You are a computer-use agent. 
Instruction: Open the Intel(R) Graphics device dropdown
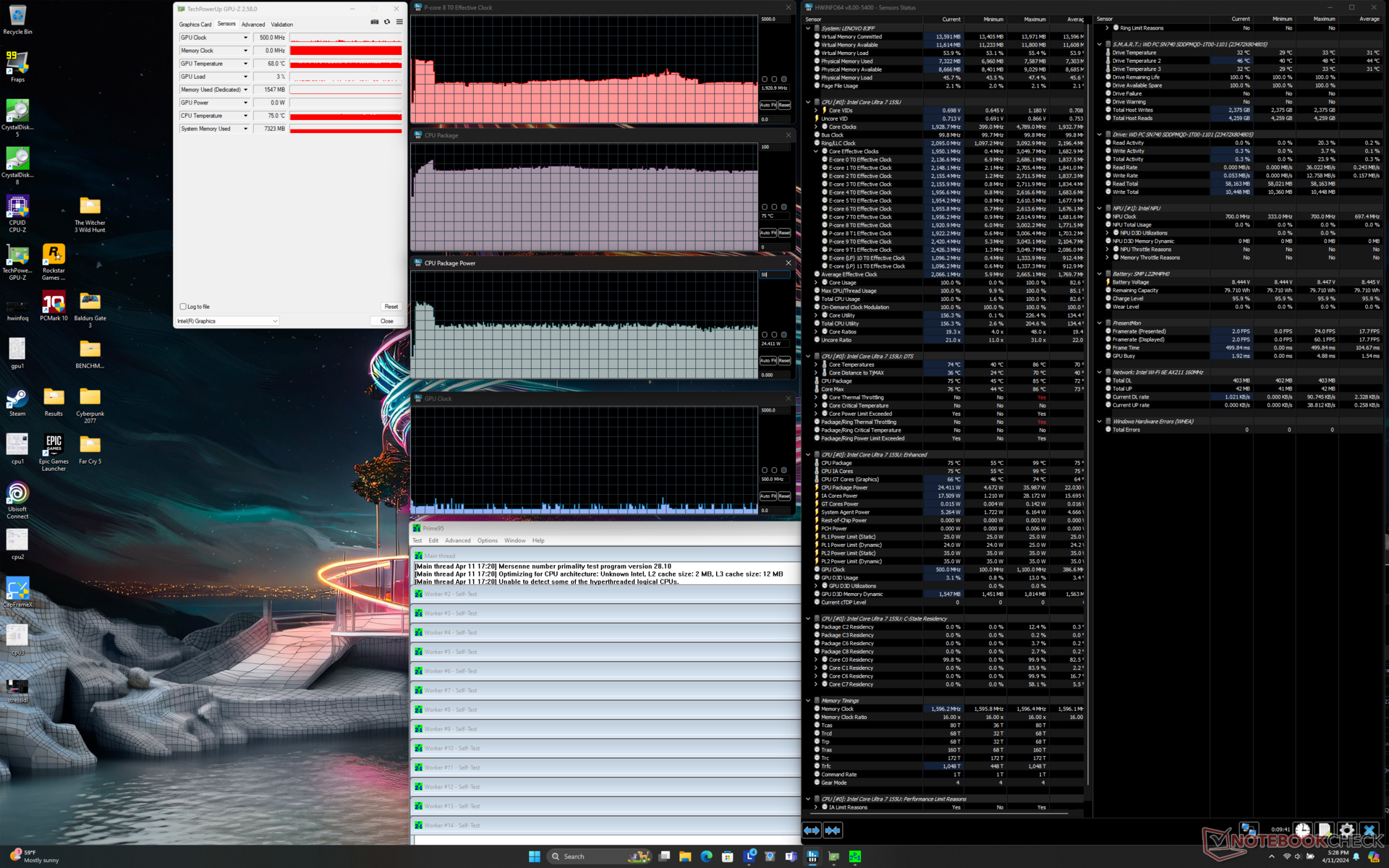pyautogui.click(x=227, y=321)
